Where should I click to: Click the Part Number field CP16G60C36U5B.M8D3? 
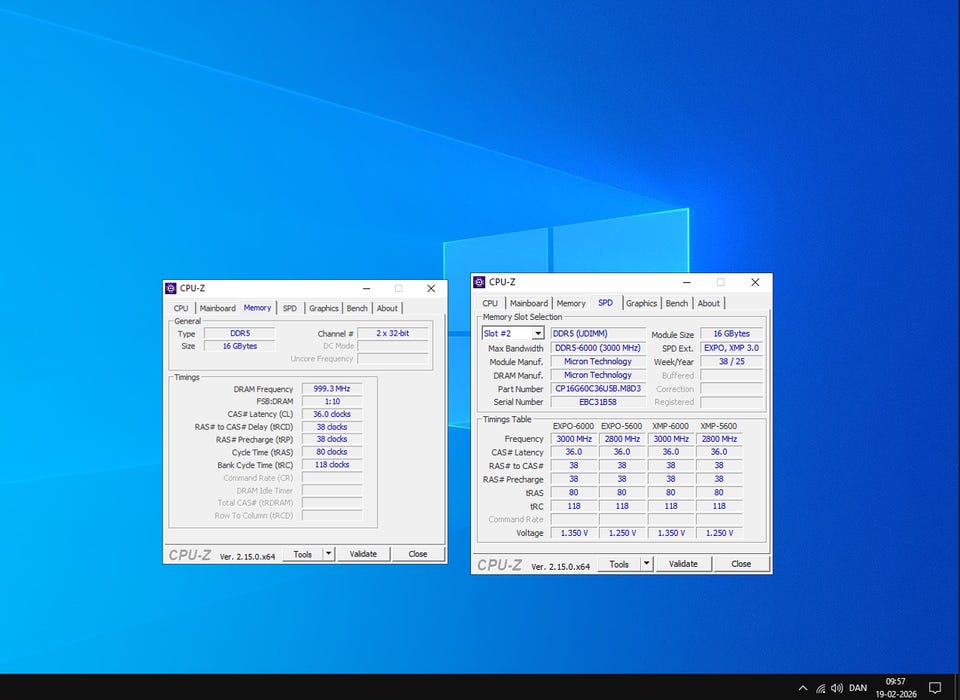[597, 389]
